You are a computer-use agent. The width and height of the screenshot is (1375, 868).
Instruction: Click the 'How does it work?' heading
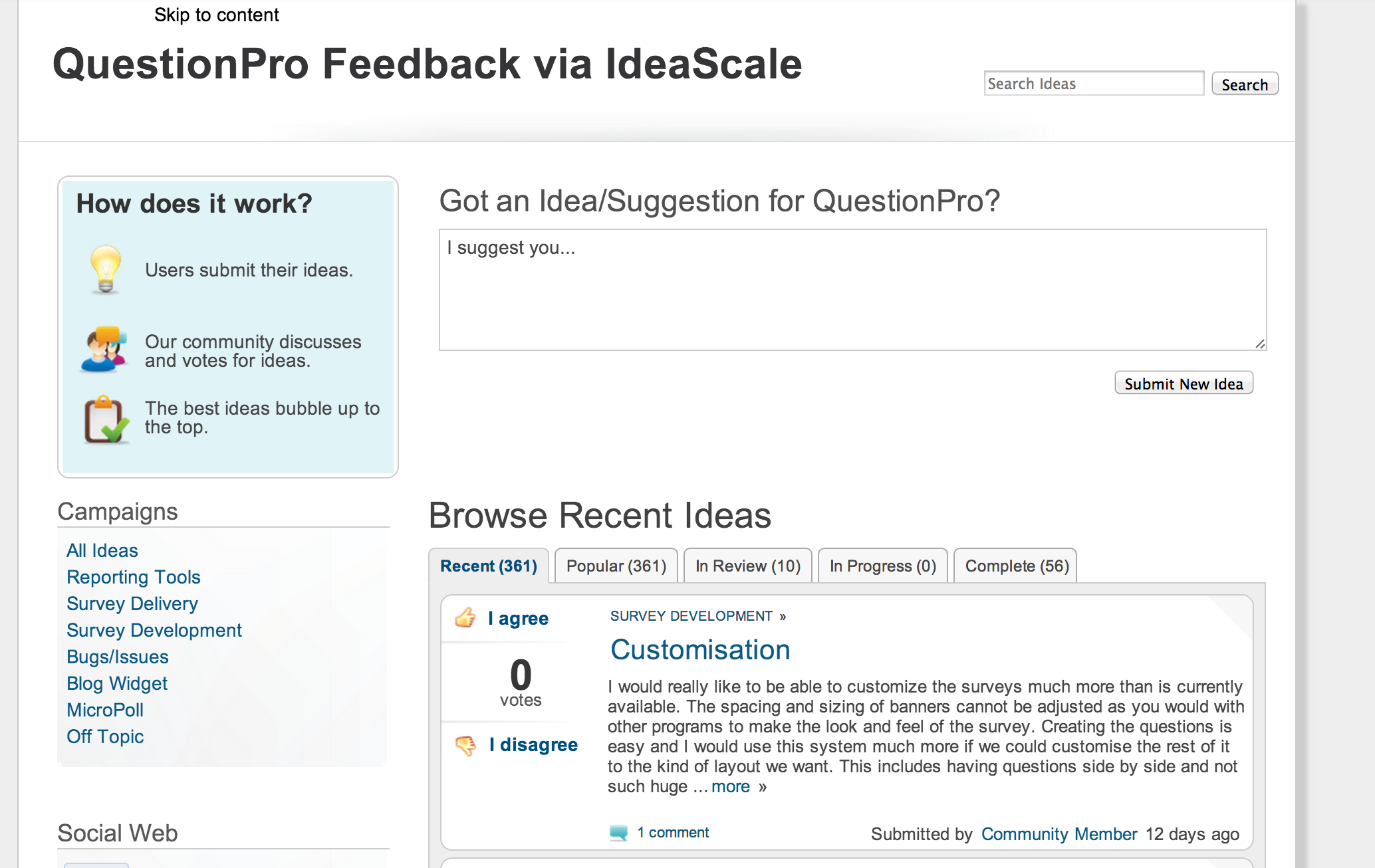(194, 203)
